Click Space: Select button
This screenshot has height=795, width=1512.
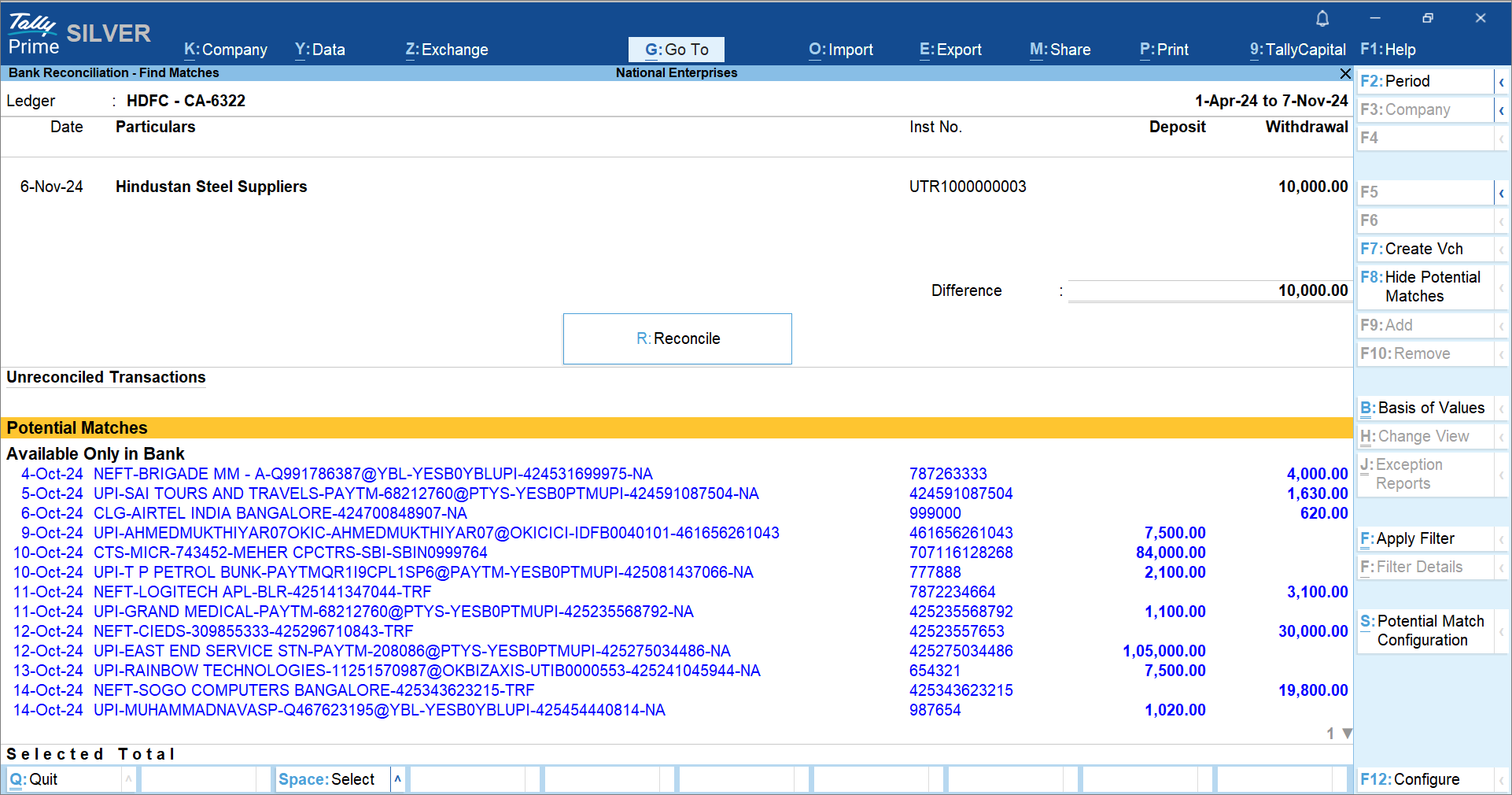(x=333, y=779)
